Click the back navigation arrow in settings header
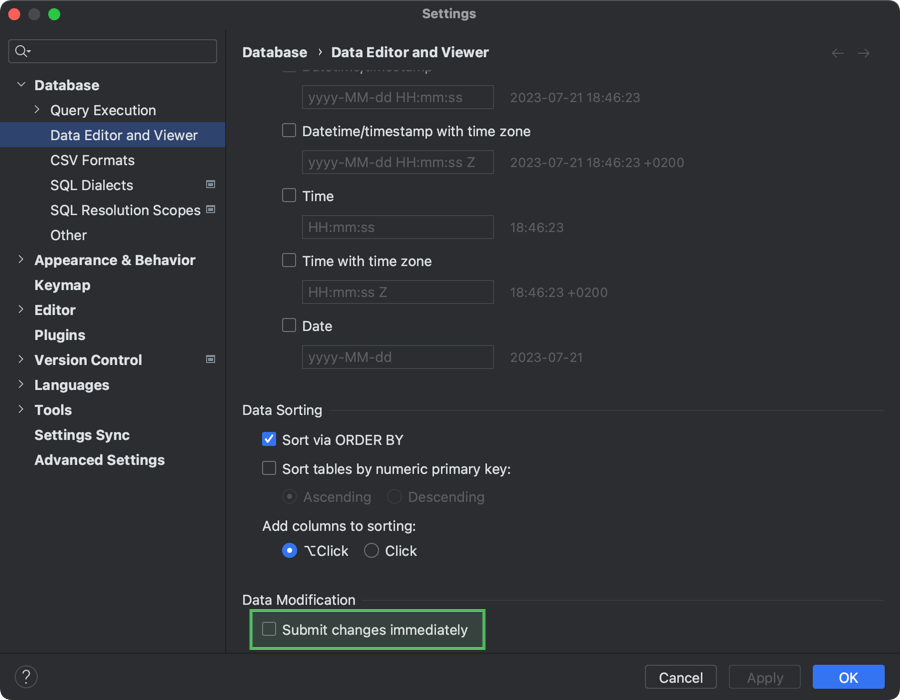 click(x=837, y=53)
